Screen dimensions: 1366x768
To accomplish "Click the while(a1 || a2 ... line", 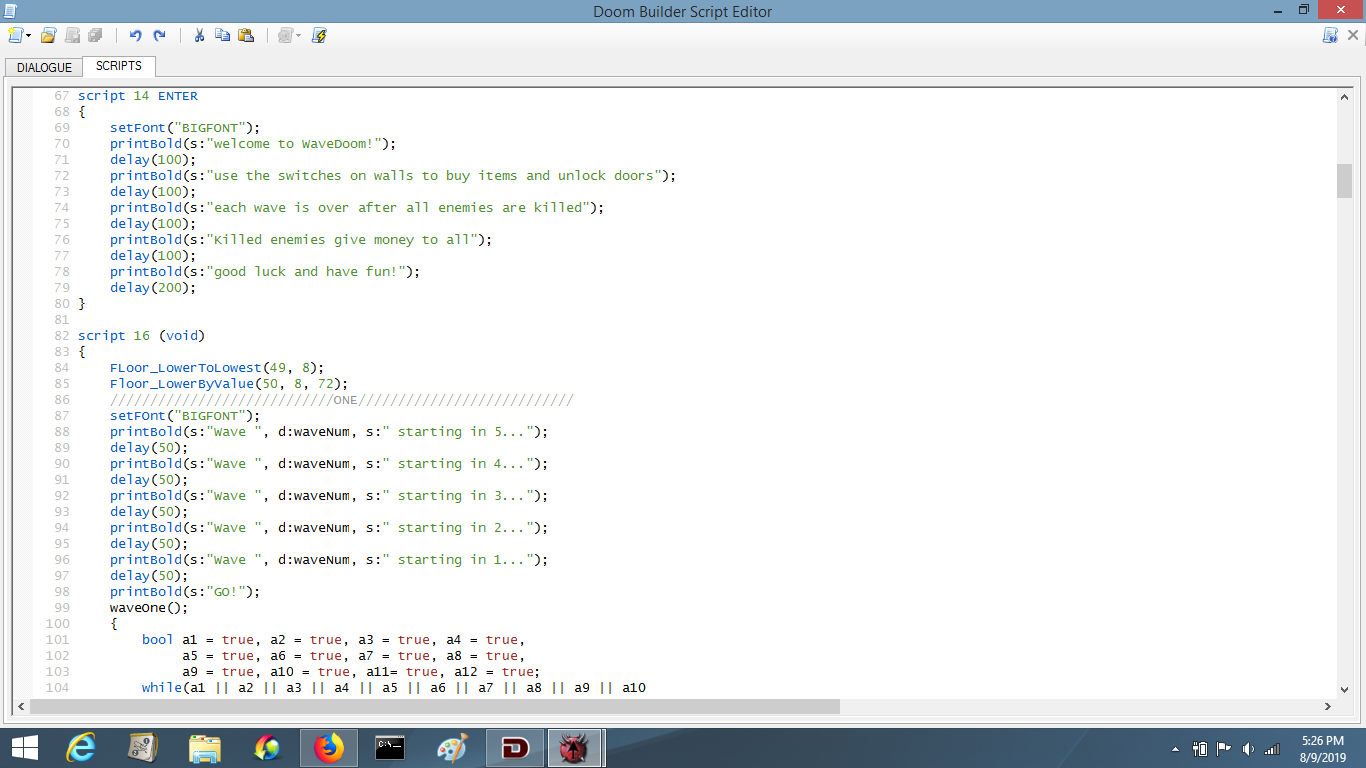I will coord(394,688).
